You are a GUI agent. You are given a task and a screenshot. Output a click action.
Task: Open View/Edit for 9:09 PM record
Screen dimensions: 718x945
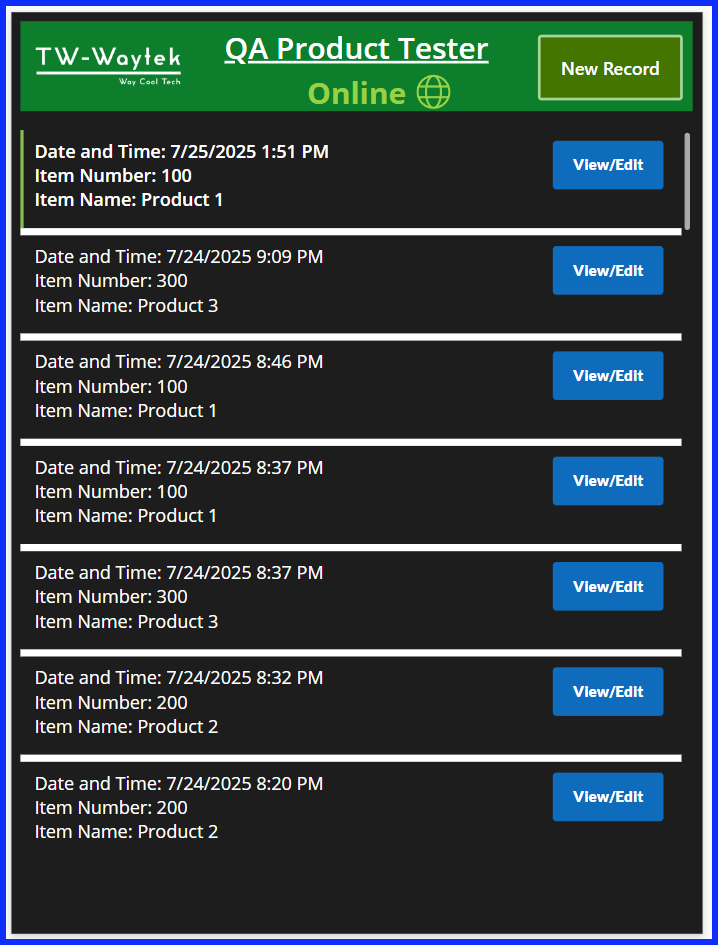coord(608,271)
